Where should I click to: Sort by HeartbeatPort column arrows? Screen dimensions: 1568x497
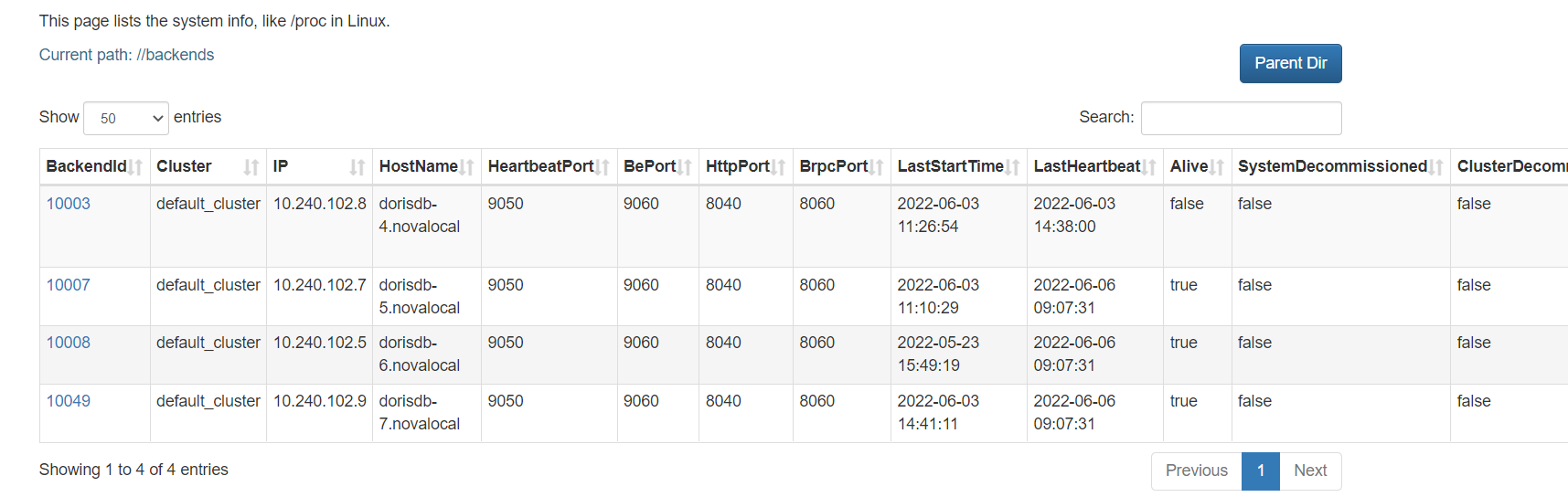(x=603, y=167)
